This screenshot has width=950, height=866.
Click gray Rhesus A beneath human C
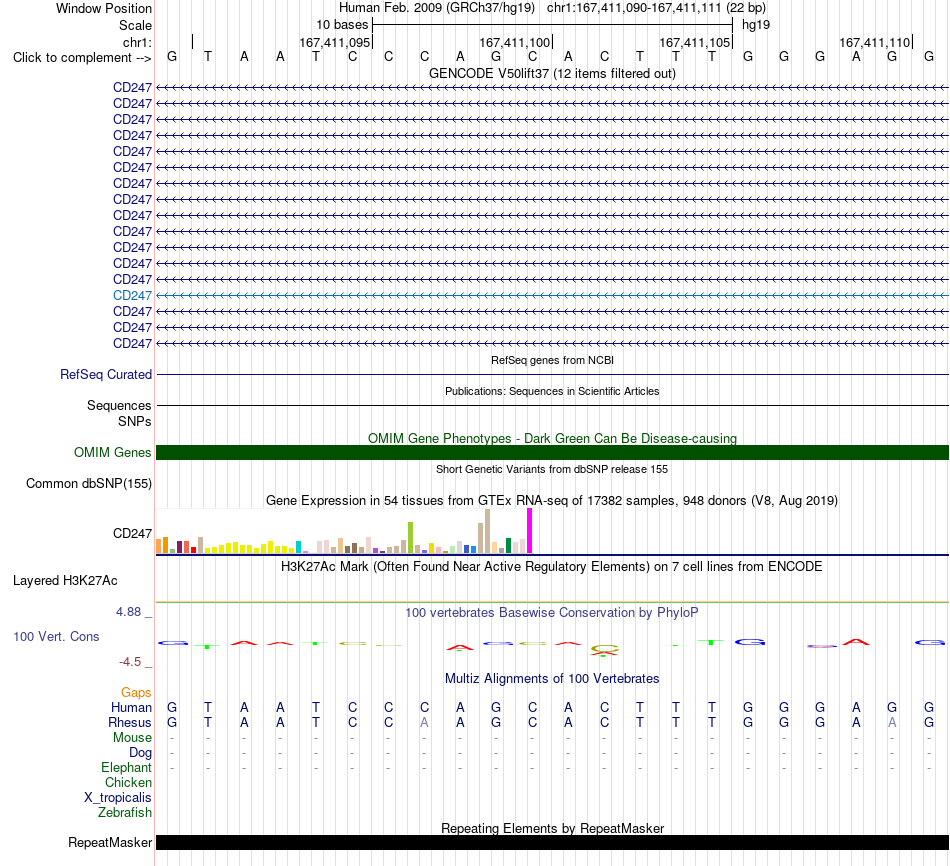(x=425, y=722)
